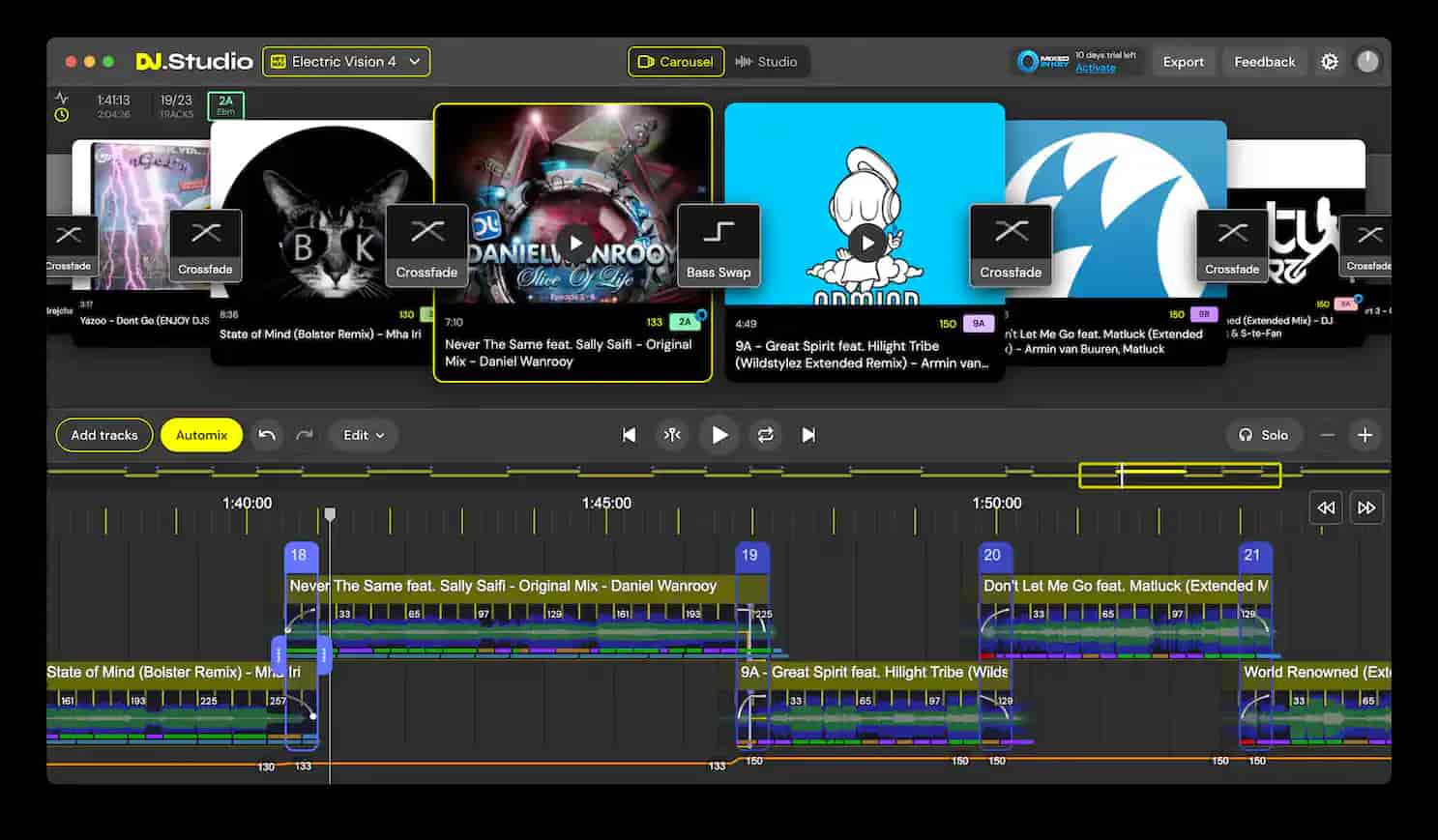Viewport: 1438px width, 840px height.
Task: Expand the Edit menu
Action: tap(363, 435)
